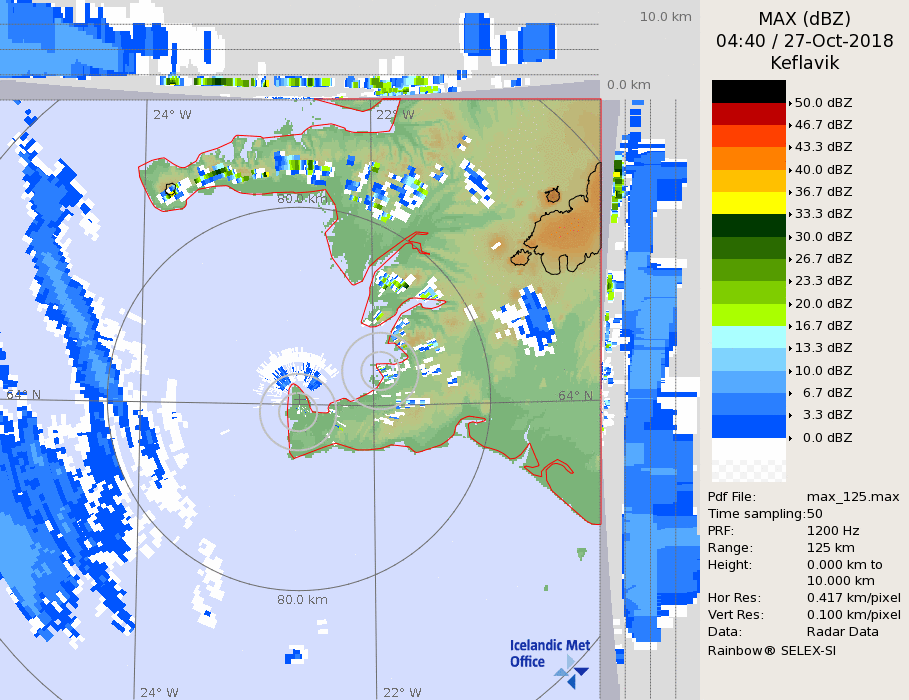
Task: Click the upper 80.0 km range ring label
Action: point(302,199)
